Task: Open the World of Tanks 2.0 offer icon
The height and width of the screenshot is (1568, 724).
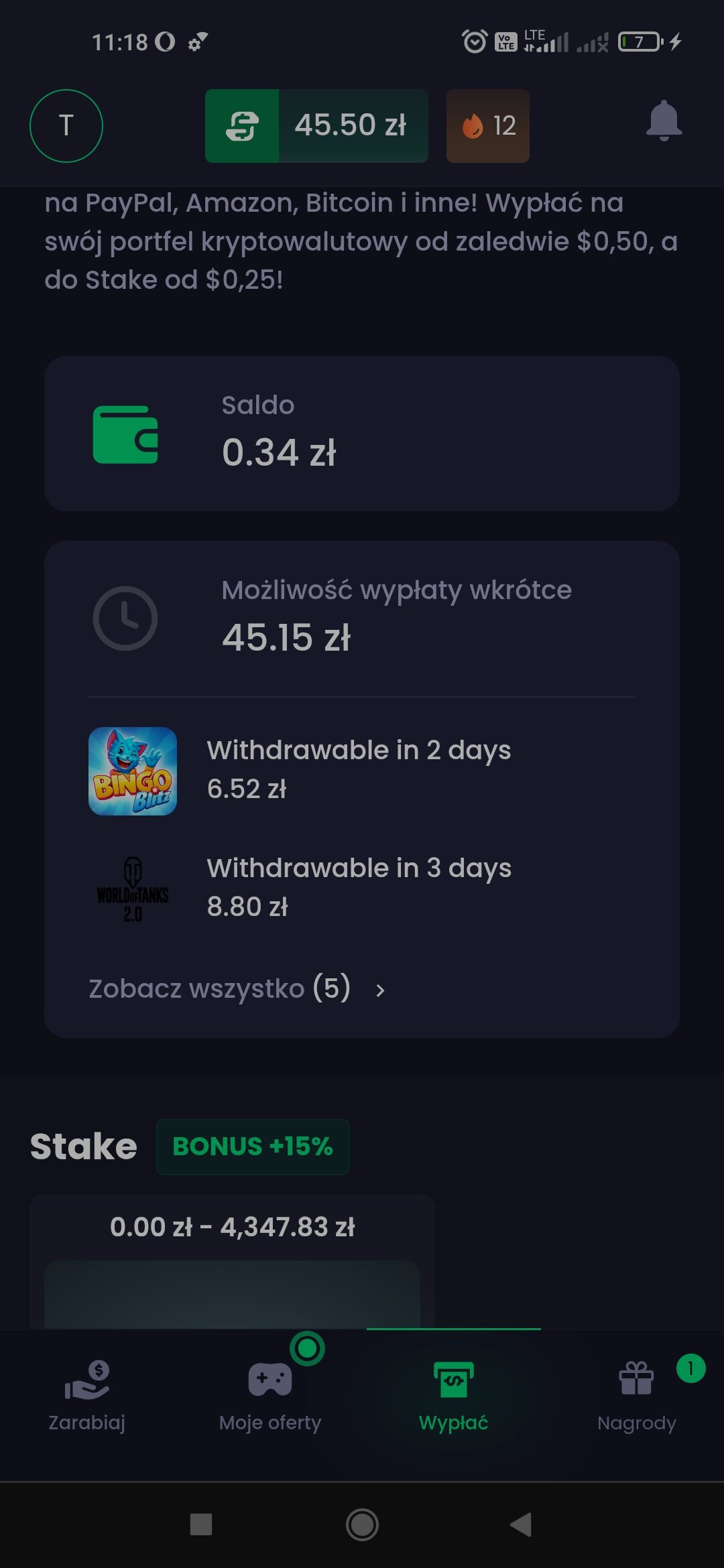Action: 133,889
